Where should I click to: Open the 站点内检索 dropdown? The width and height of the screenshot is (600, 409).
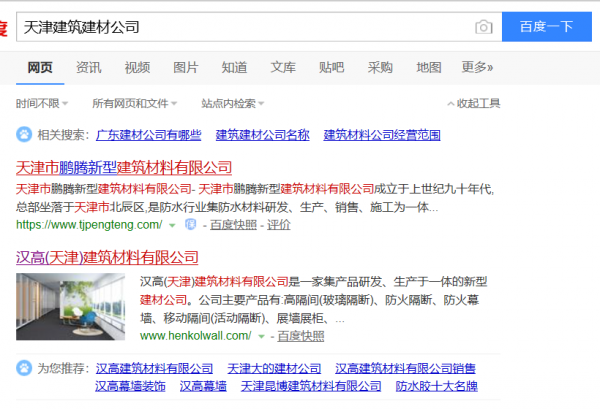click(x=233, y=103)
